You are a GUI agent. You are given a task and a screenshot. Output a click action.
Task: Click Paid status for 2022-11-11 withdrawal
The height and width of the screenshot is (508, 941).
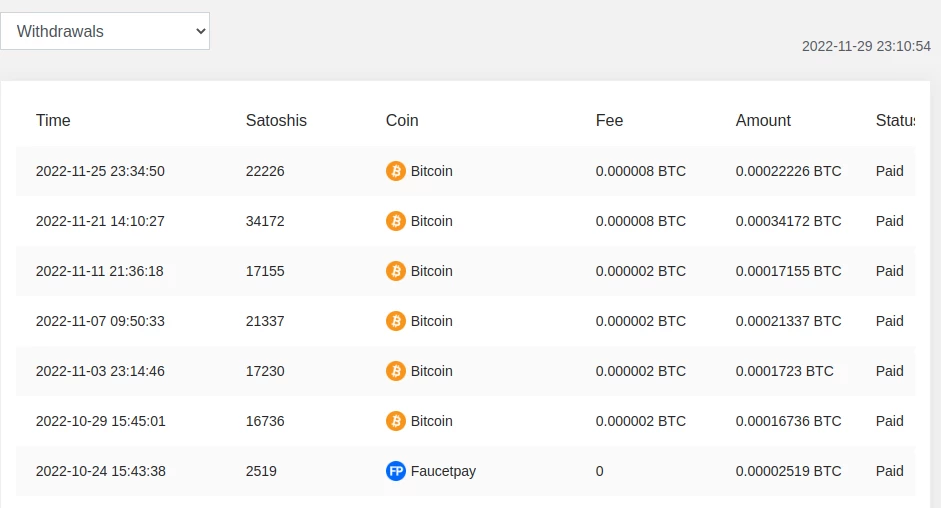[889, 271]
